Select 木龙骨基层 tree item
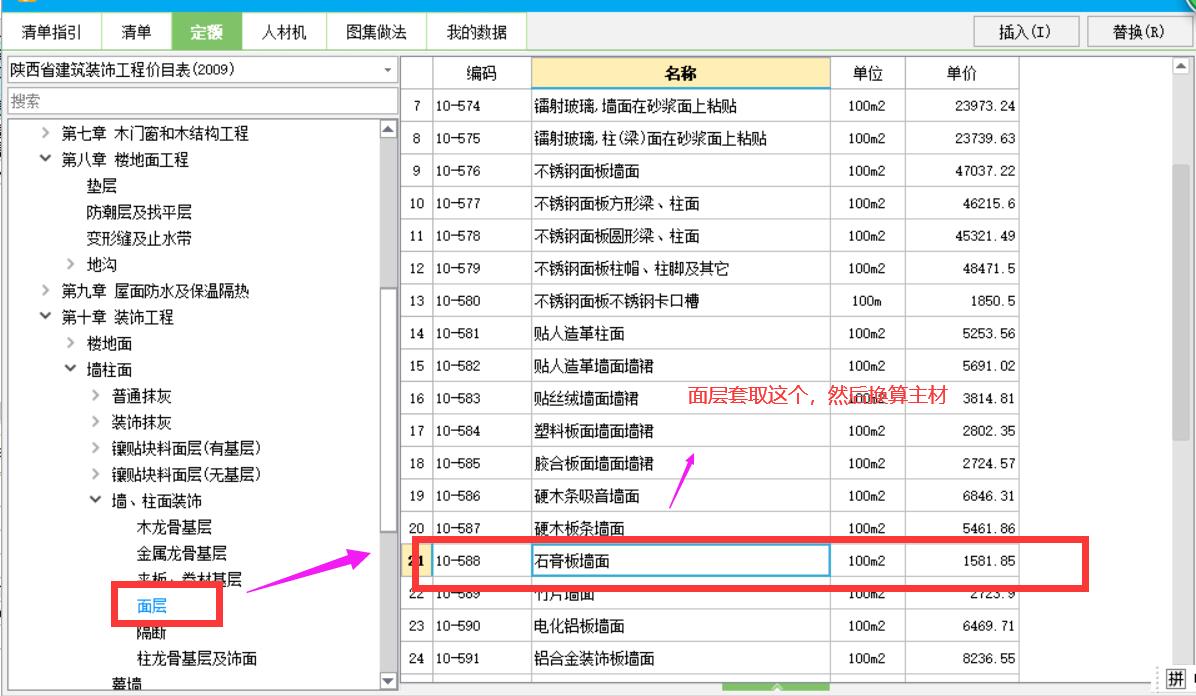The width and height of the screenshot is (1196, 696). click(x=174, y=527)
